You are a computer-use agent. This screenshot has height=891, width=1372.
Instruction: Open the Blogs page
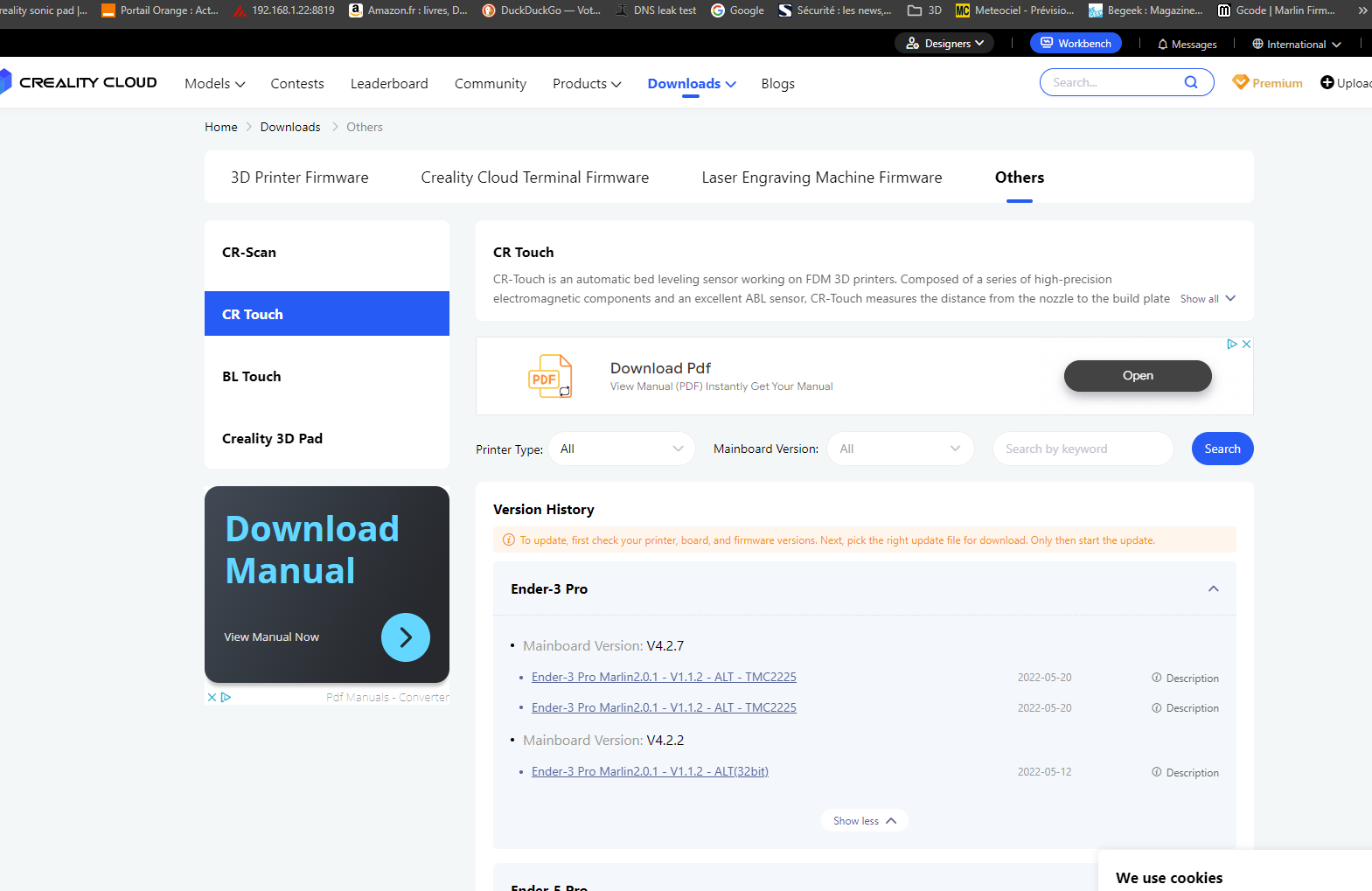coord(778,83)
